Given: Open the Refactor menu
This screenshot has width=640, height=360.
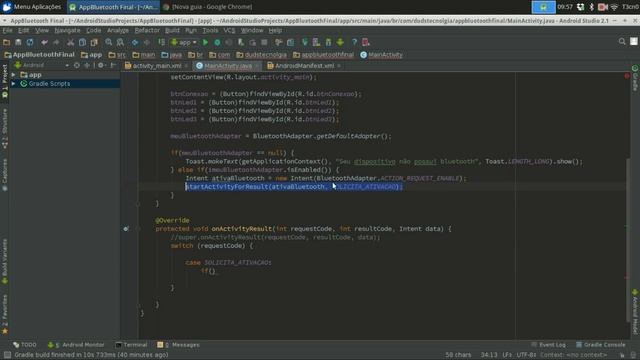Looking at the screenshot, I should pyautogui.click(x=147, y=31).
